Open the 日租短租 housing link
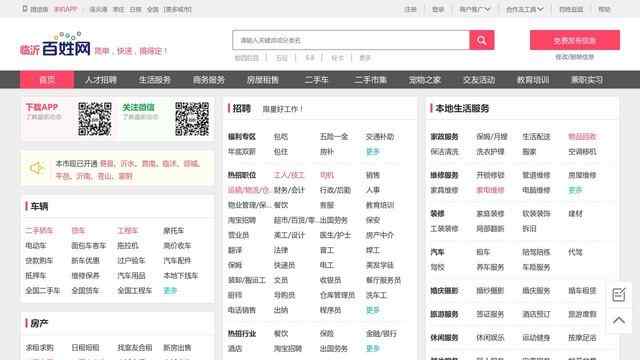The image size is (640, 360). pyautogui.click(x=85, y=348)
